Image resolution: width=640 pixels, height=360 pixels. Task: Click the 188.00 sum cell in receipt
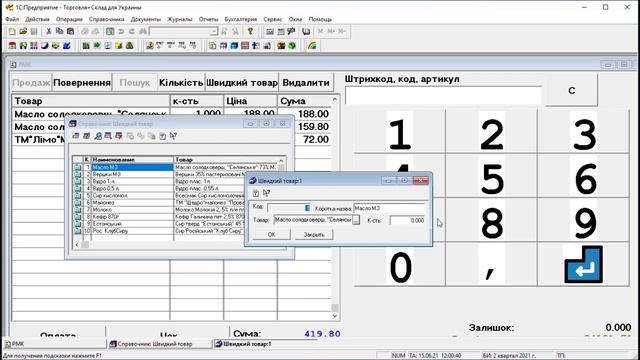304,114
